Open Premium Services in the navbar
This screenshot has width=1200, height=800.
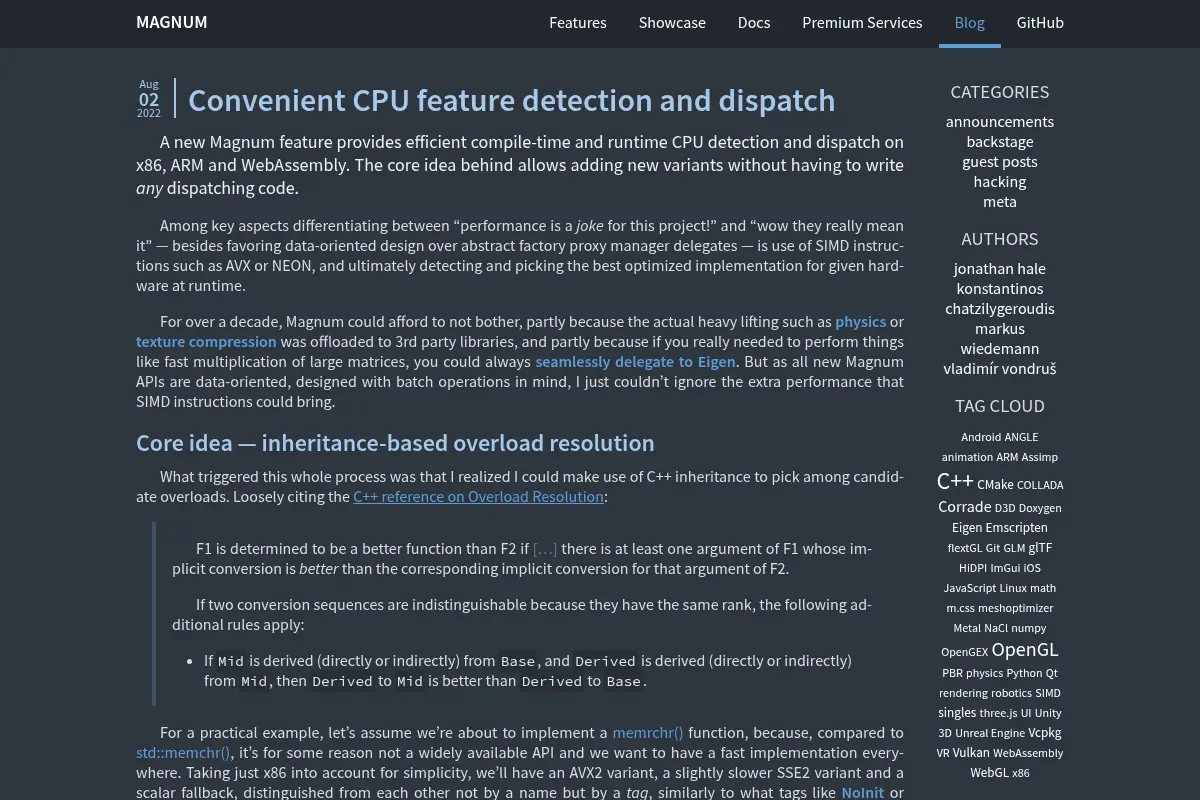(862, 22)
